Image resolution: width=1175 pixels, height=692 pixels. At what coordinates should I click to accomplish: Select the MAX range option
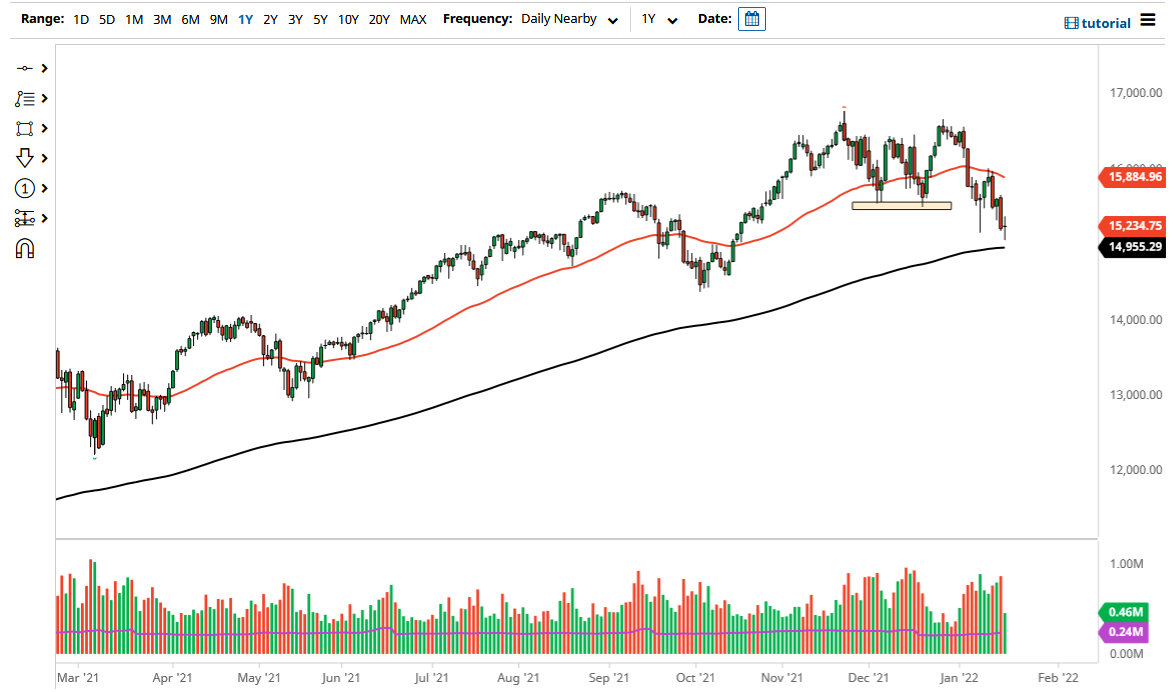413,18
